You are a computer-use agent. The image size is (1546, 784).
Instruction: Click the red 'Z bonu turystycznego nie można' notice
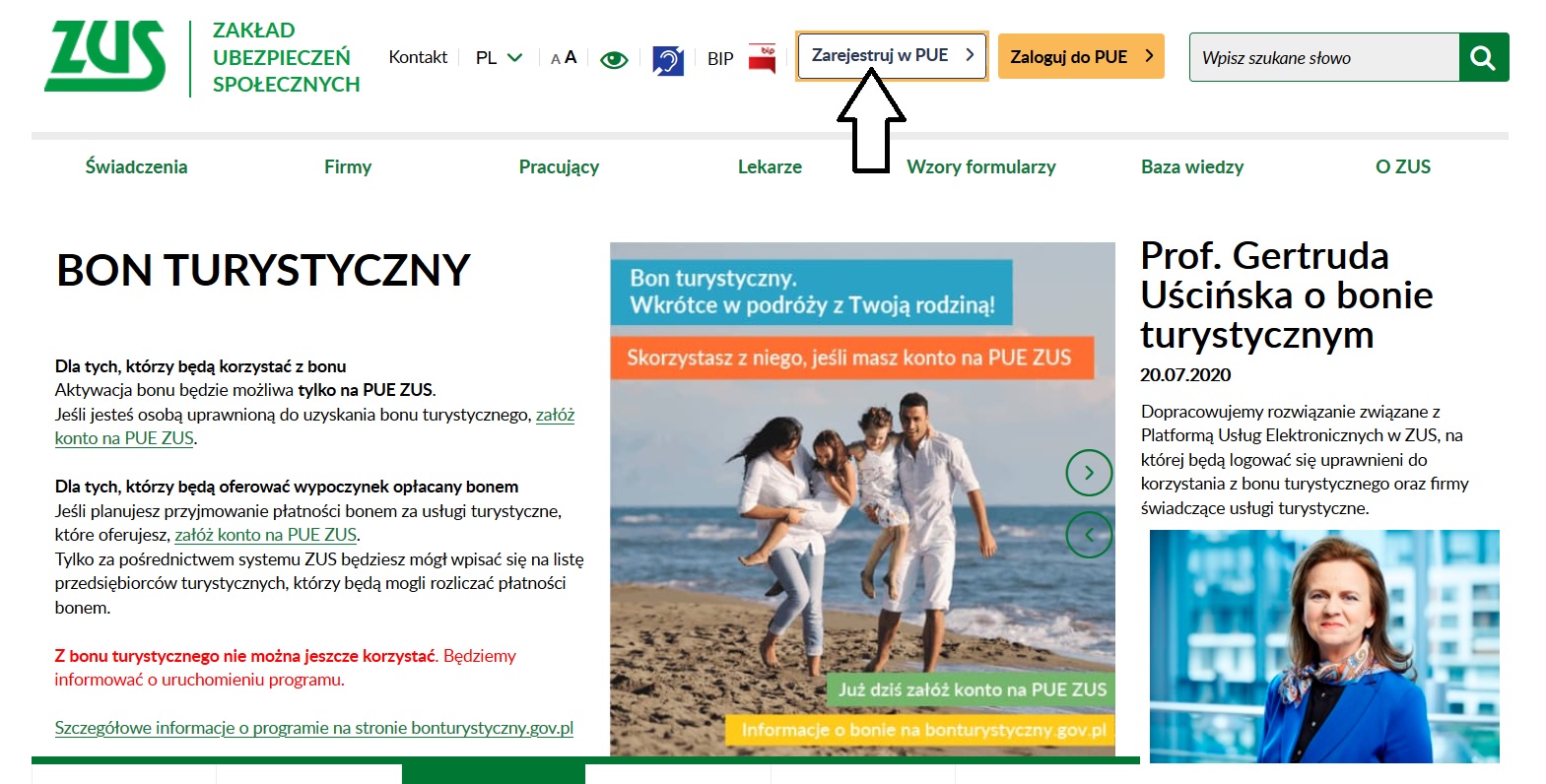click(x=285, y=668)
